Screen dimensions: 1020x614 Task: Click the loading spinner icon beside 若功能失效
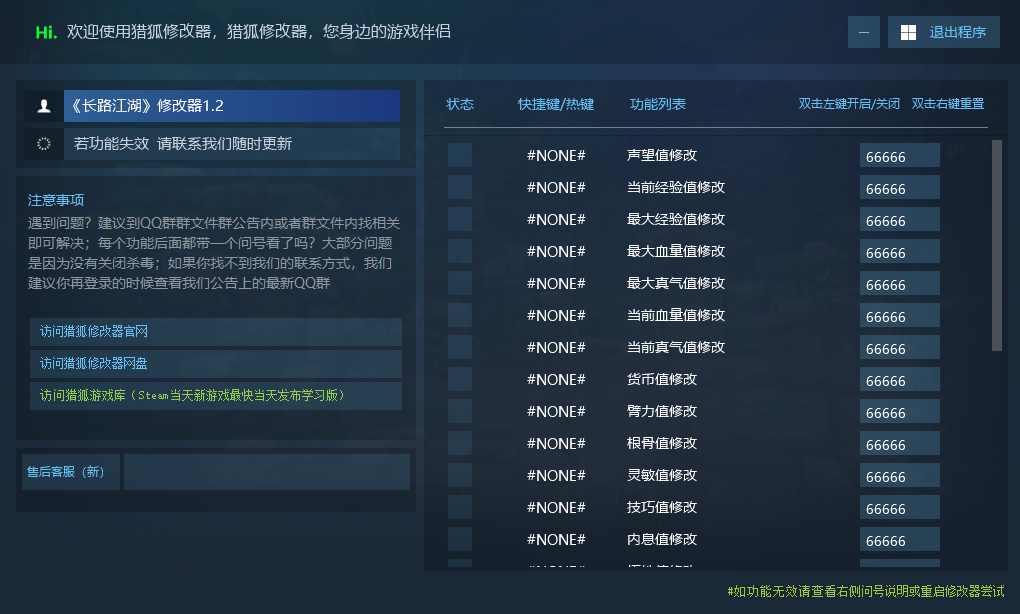click(44, 144)
